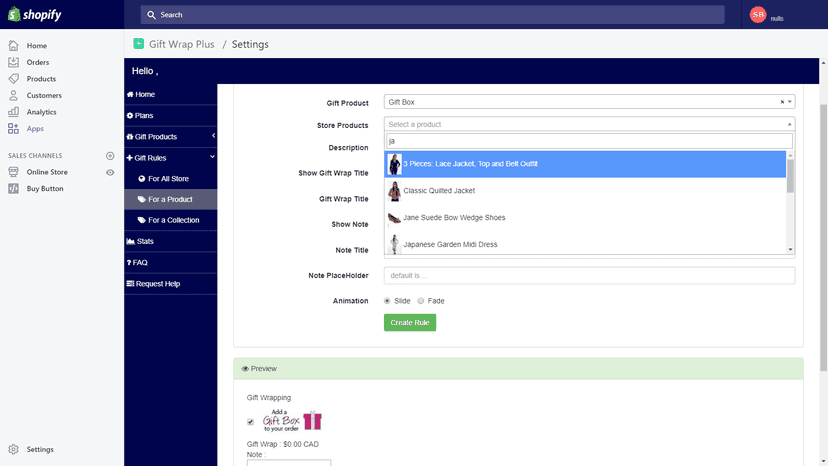Click the Create Rule button

[x=410, y=322]
